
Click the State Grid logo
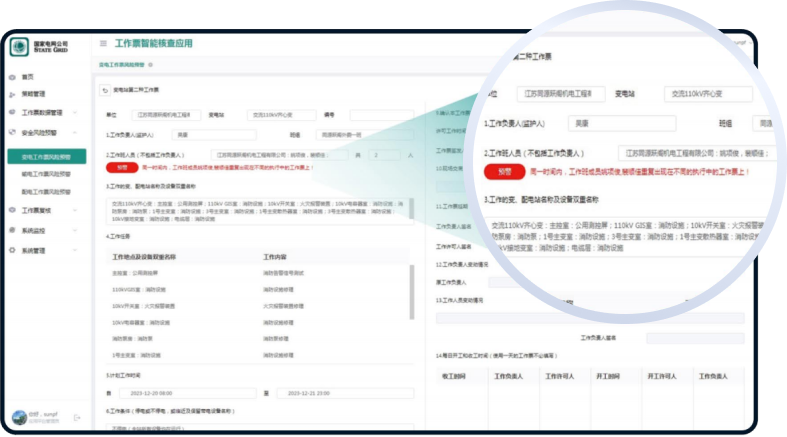(x=21, y=47)
